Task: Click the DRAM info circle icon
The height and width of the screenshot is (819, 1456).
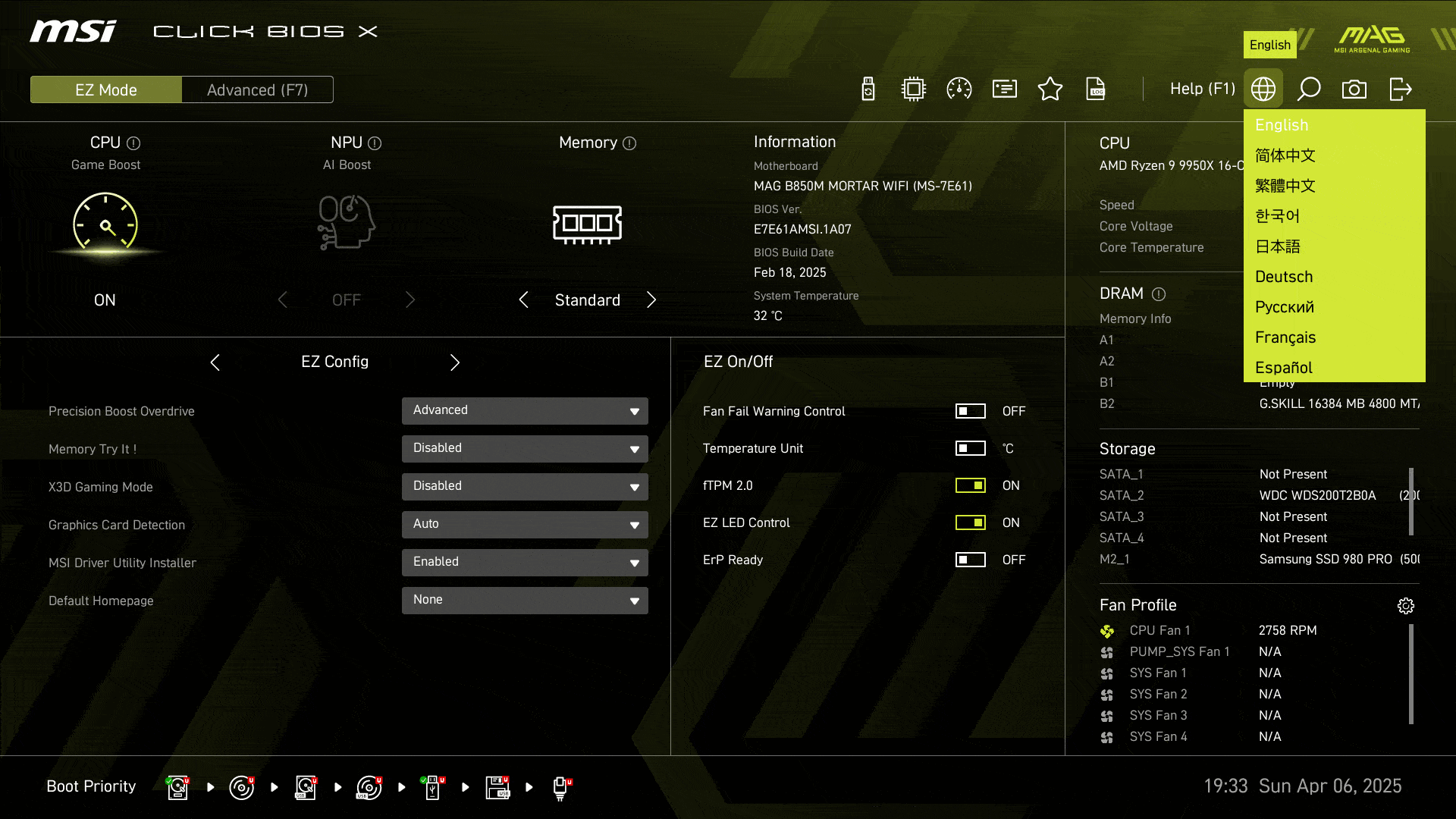Action: (1159, 293)
